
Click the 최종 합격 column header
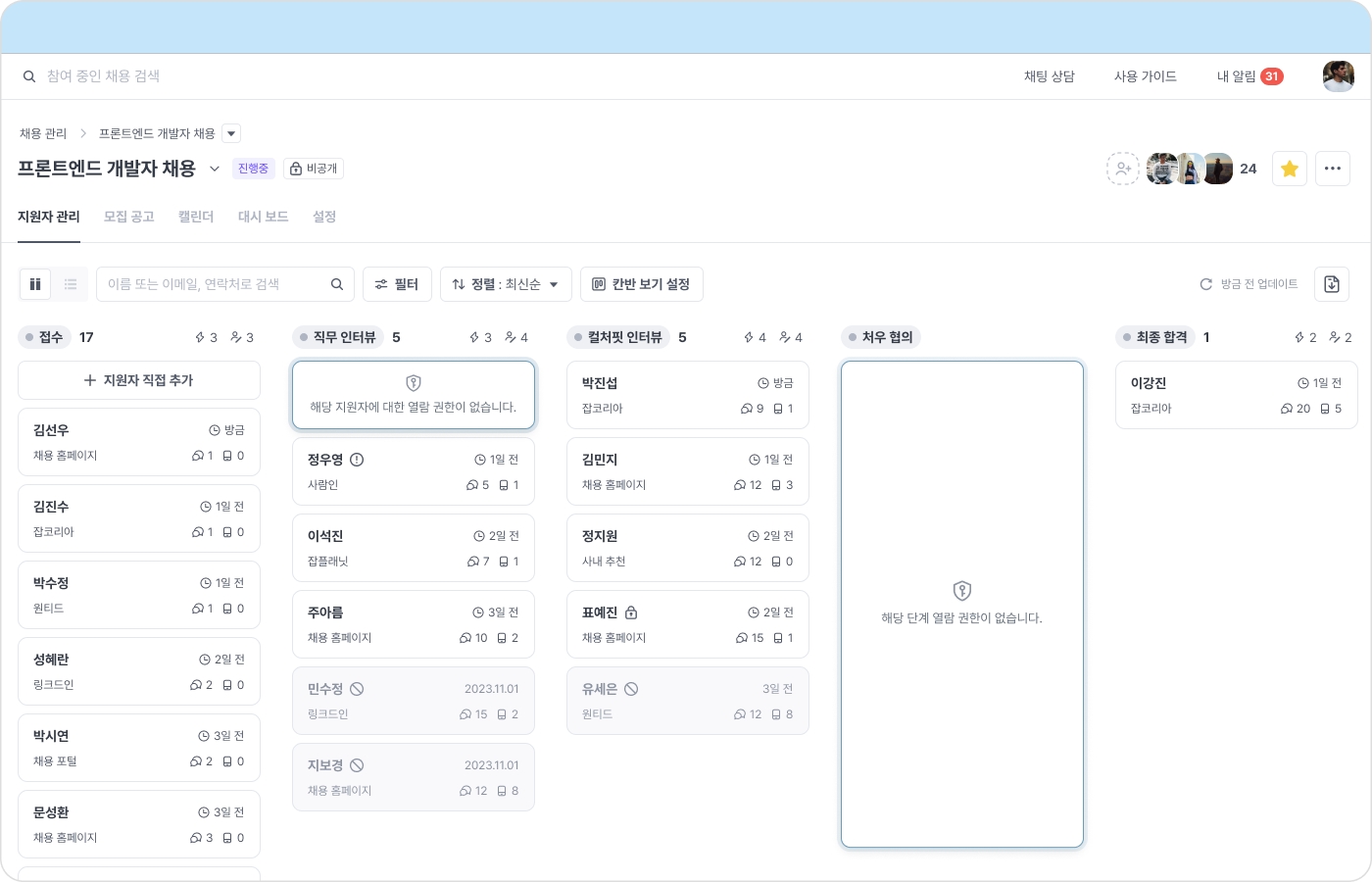(1156, 337)
